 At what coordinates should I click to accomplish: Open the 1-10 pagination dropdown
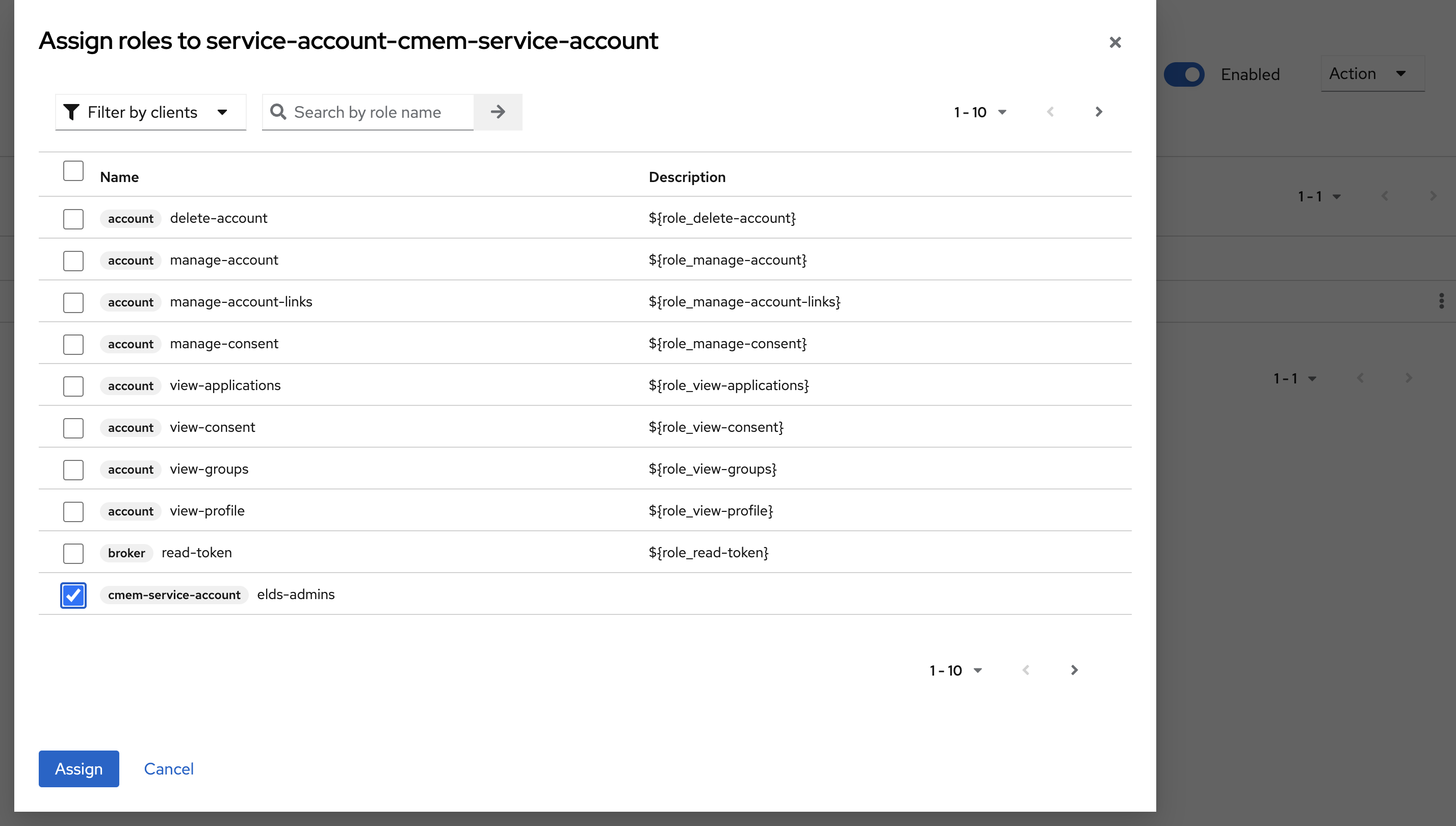click(979, 112)
